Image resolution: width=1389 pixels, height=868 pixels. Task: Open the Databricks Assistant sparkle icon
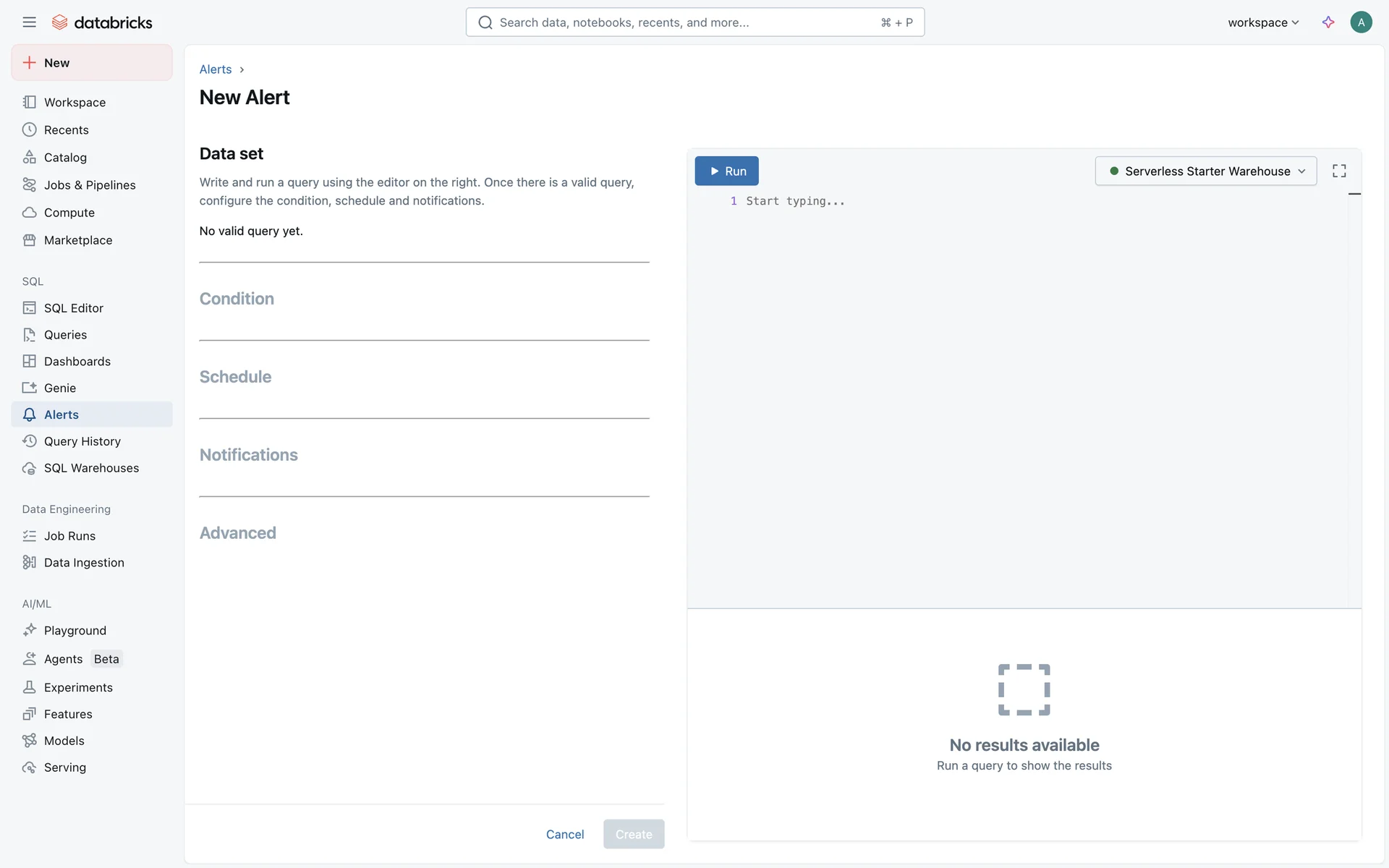tap(1328, 22)
